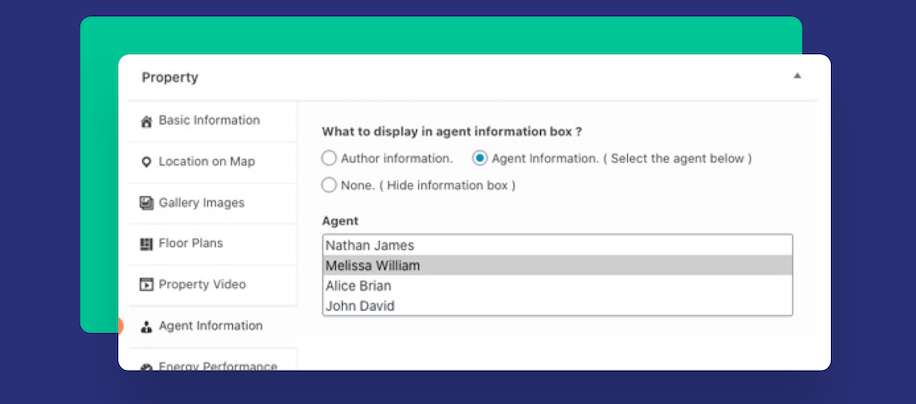Screen dimensions: 916x404
Task: Collapse the Property panel with arrow
Action: coord(797,76)
